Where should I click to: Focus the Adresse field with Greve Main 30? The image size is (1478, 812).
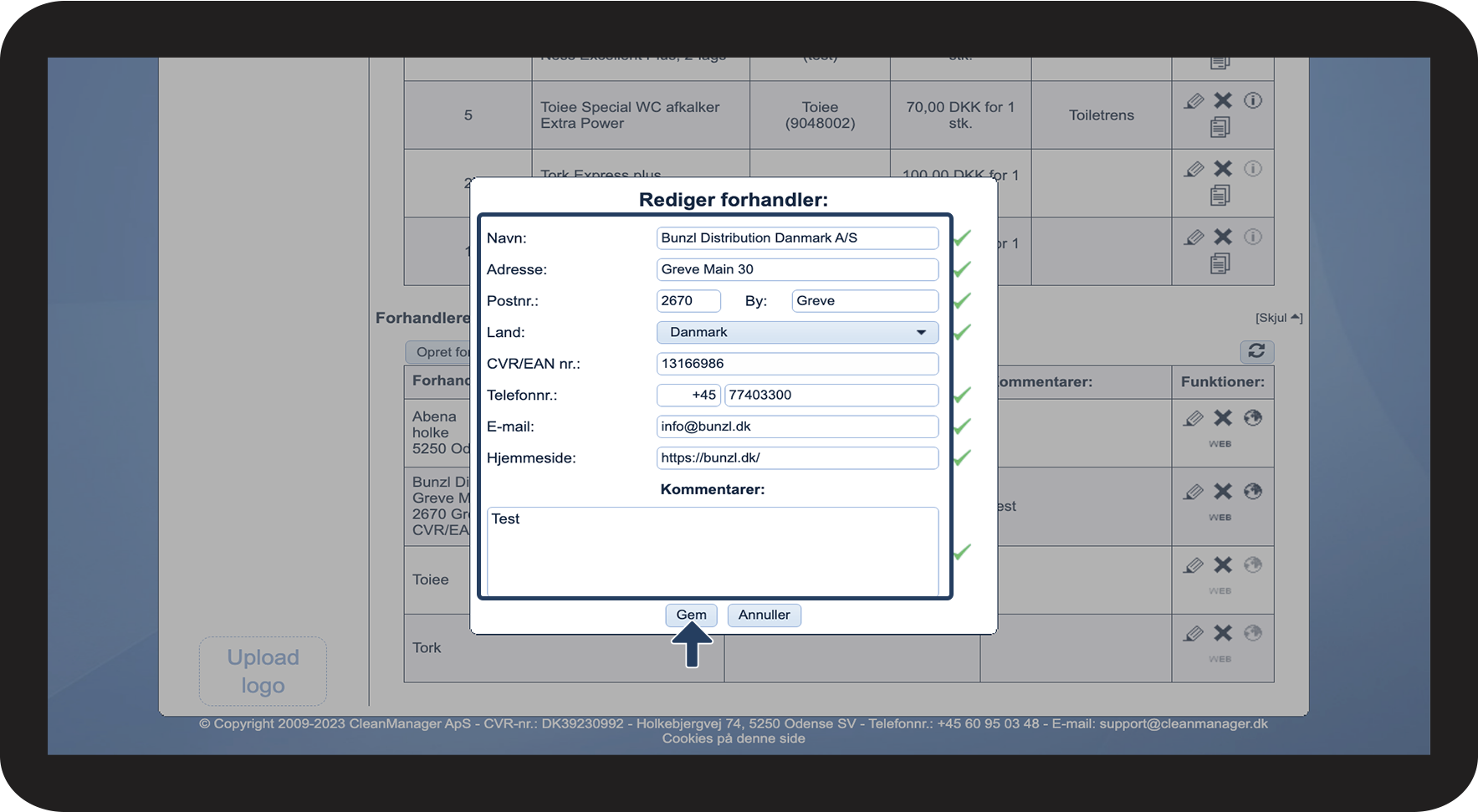(796, 269)
